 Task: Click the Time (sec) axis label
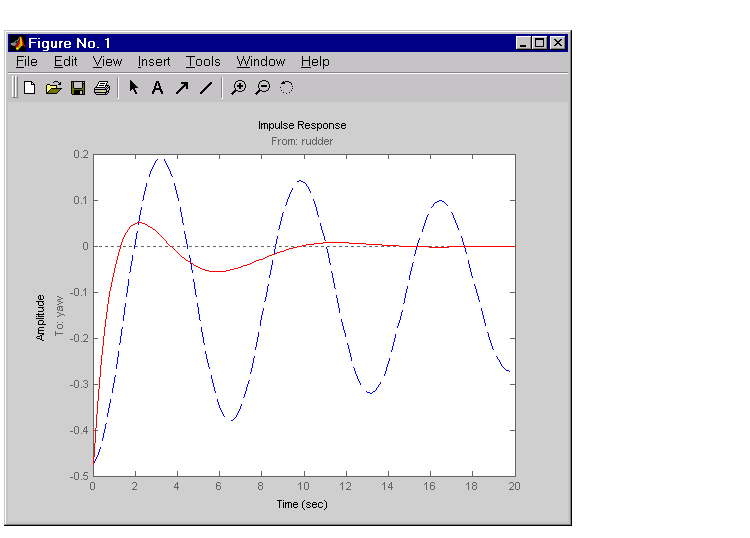tap(302, 503)
